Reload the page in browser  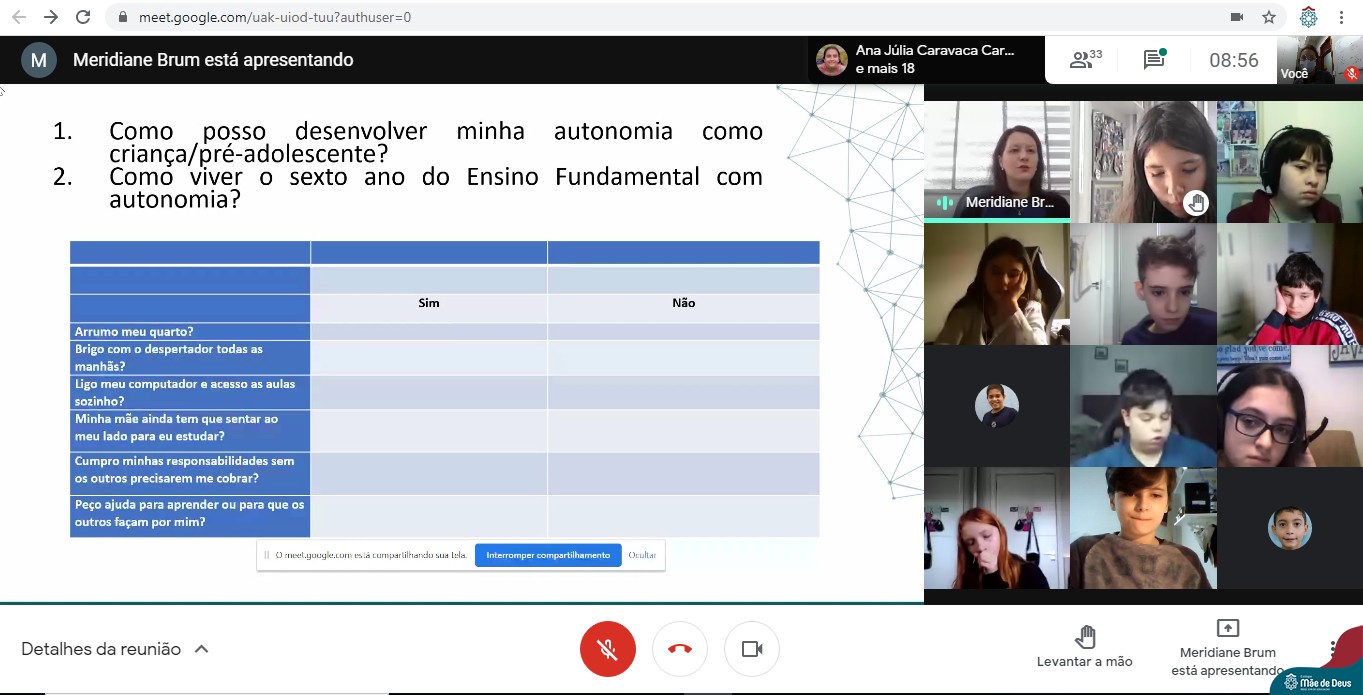[83, 17]
